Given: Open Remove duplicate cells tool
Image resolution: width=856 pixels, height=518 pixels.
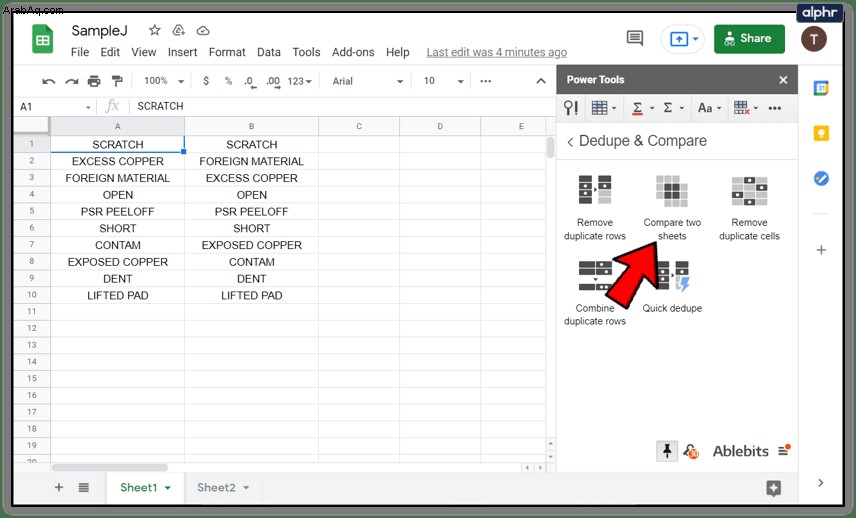Looking at the screenshot, I should tap(749, 208).
